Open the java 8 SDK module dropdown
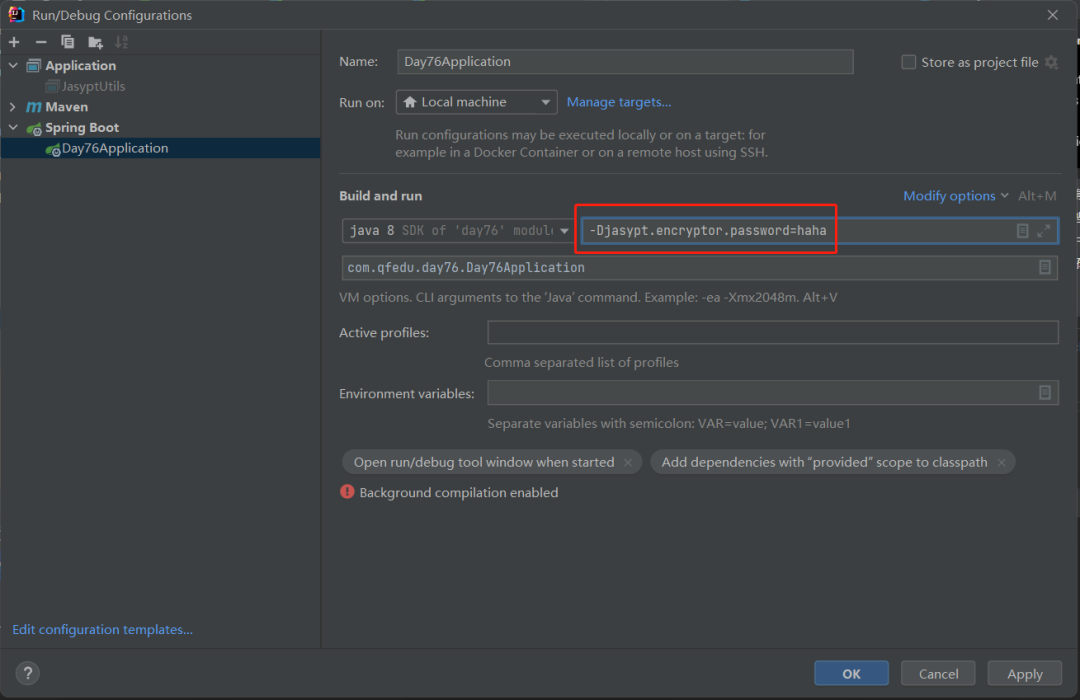Viewport: 1080px width, 700px height. [x=457, y=231]
